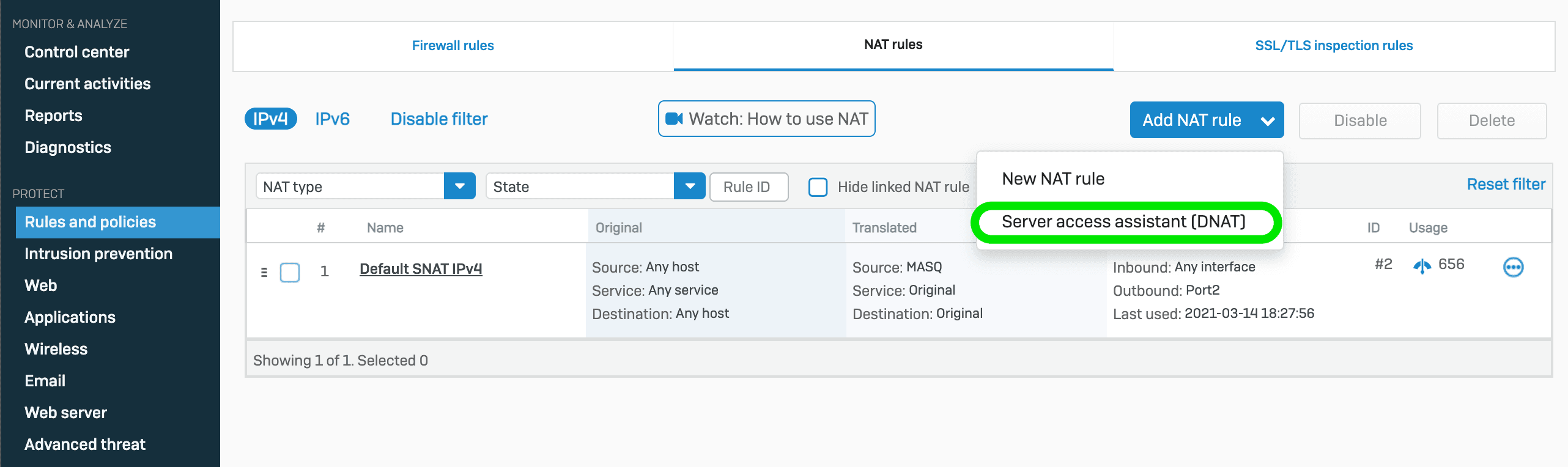Click the State combo box field
1568x467 pixels.
pyautogui.click(x=596, y=186)
